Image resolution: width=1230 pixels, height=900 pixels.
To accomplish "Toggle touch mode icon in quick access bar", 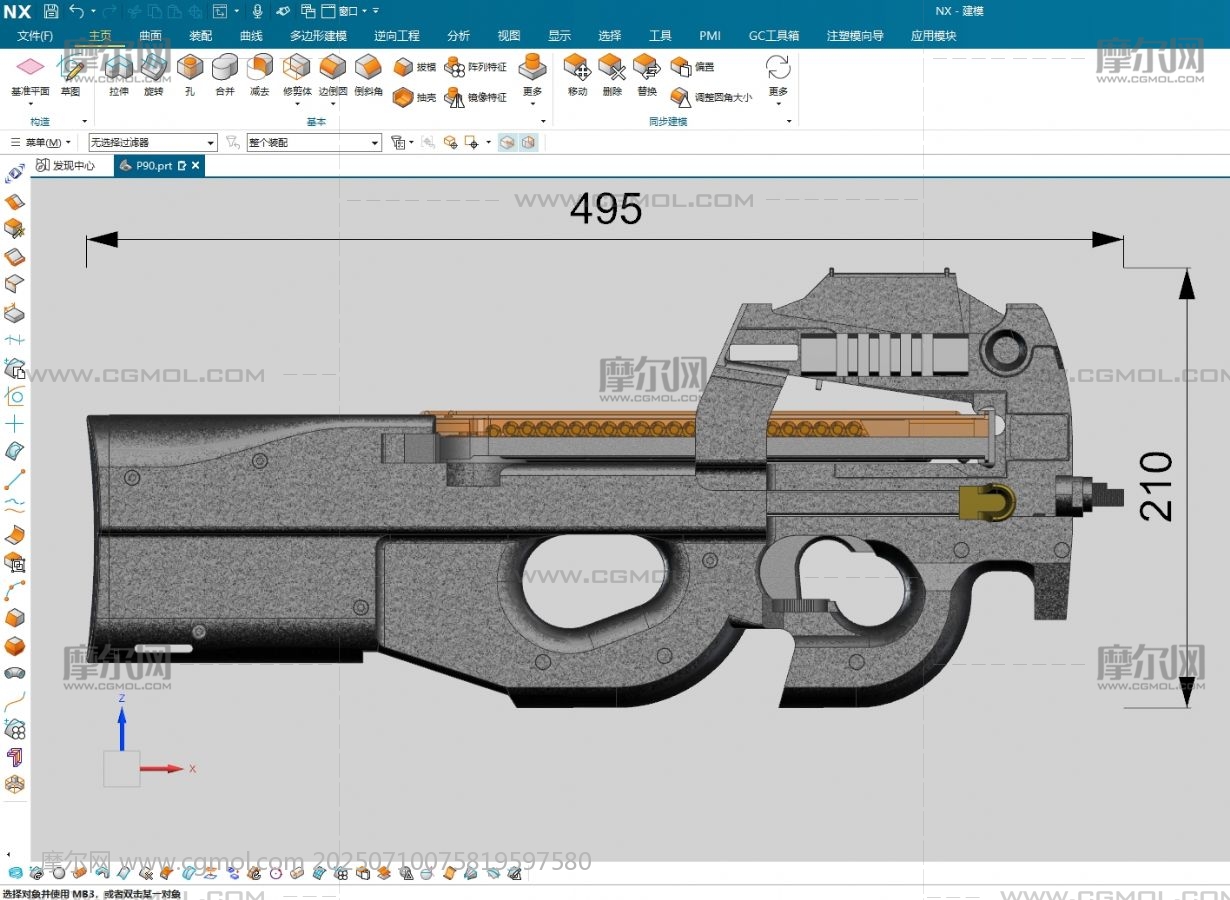I will point(284,11).
